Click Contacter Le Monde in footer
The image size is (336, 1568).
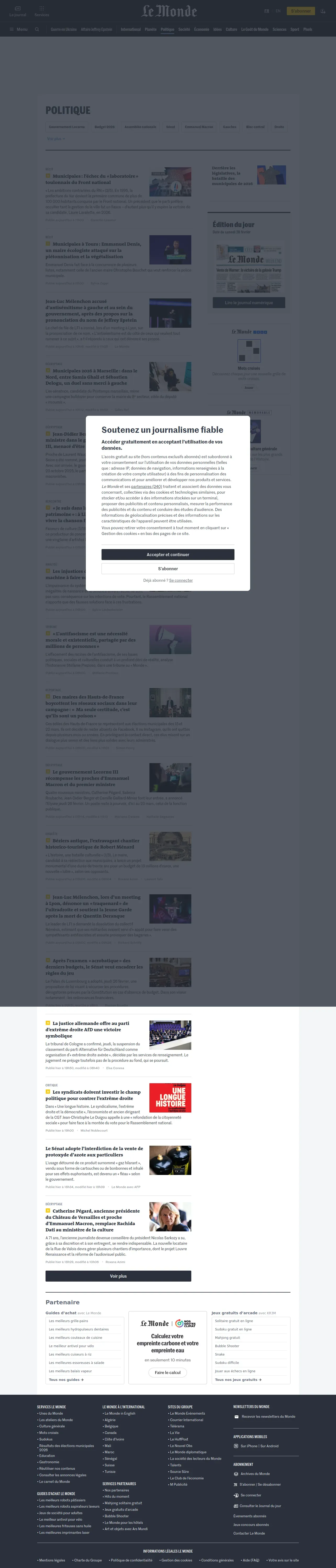249,1533
